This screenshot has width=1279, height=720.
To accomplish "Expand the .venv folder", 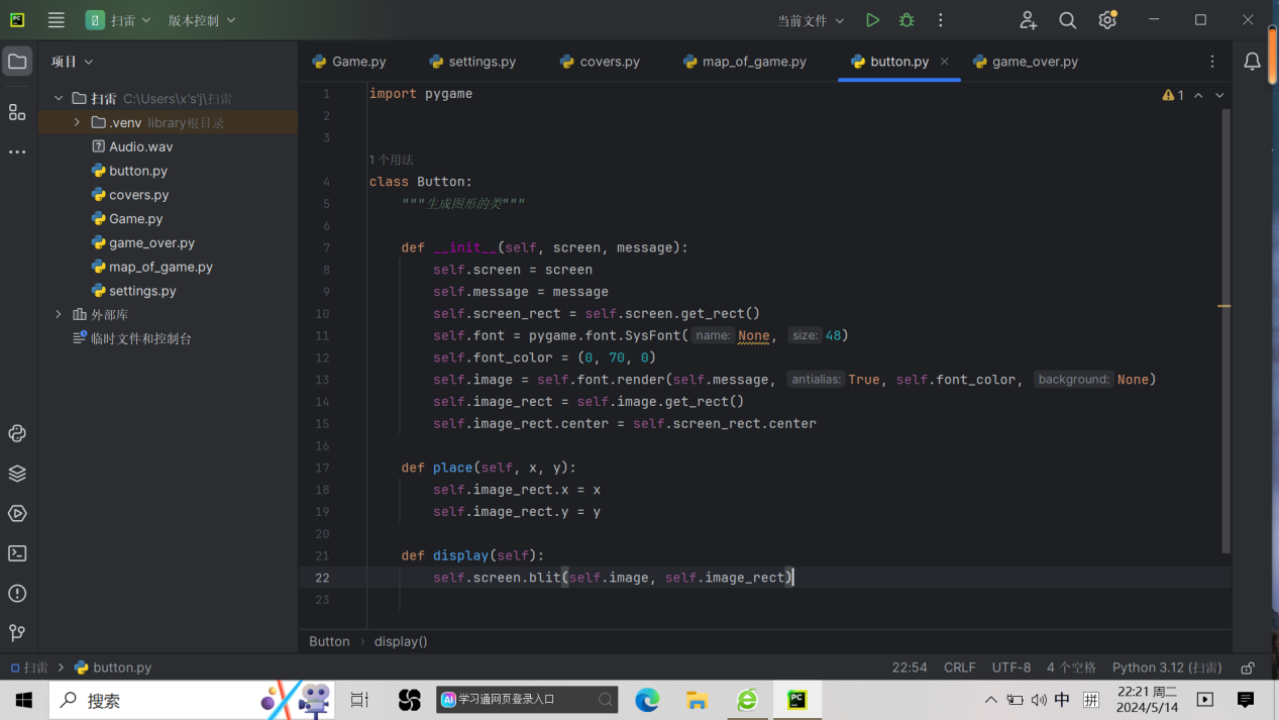I will [x=77, y=122].
